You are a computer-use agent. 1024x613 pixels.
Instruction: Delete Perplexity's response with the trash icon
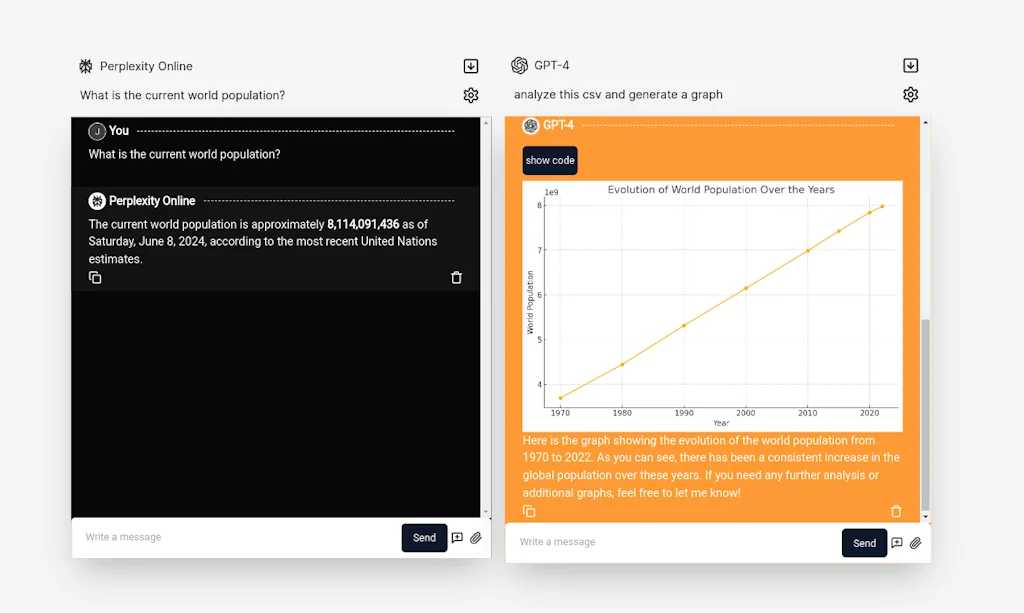pos(456,277)
